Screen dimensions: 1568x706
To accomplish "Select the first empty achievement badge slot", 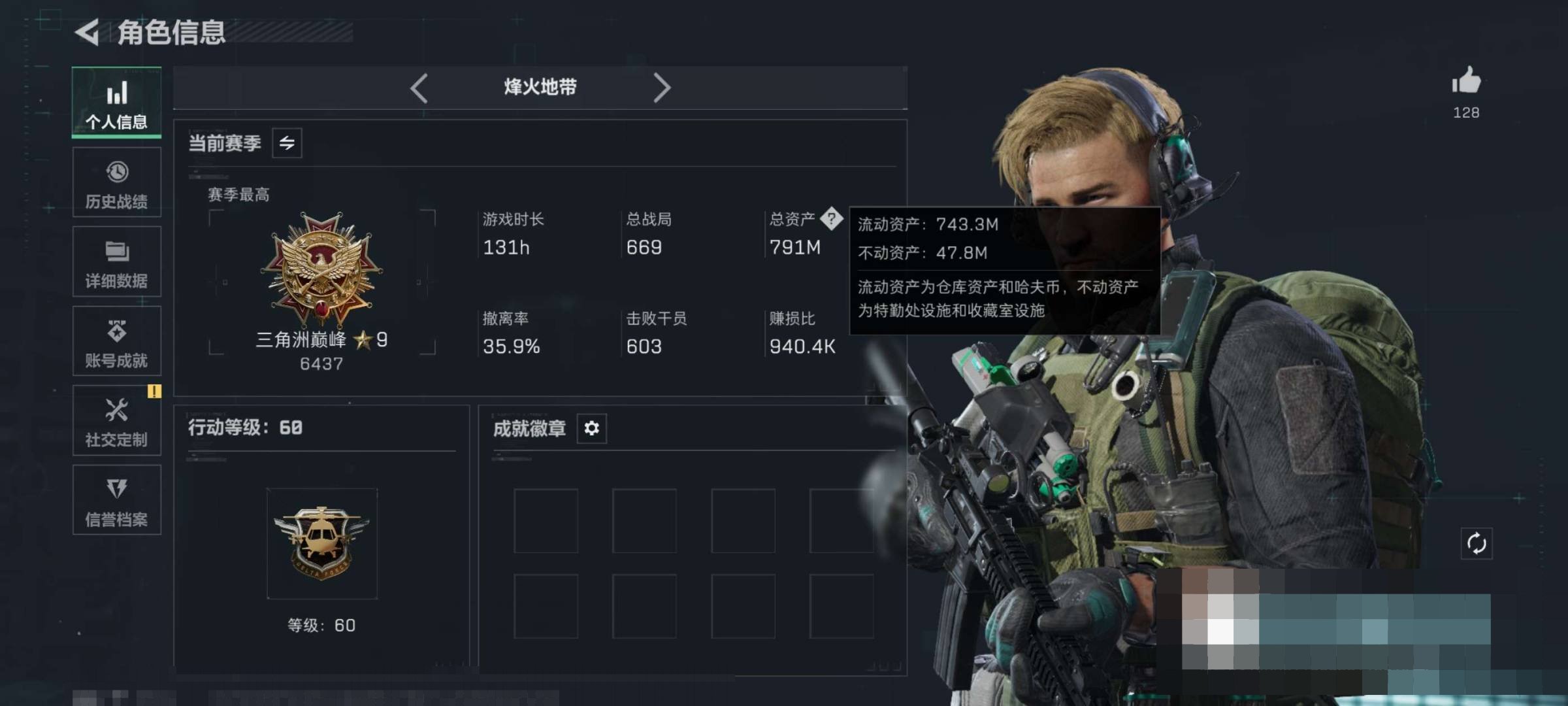I will pyautogui.click(x=546, y=521).
